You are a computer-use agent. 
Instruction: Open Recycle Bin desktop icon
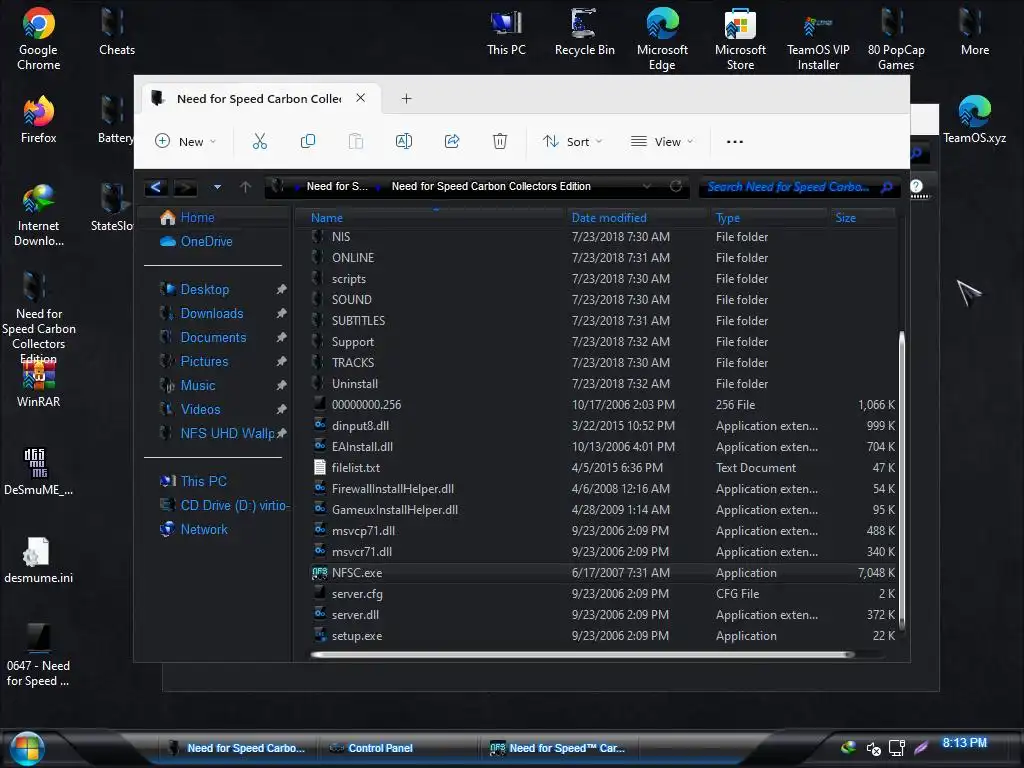tap(584, 31)
